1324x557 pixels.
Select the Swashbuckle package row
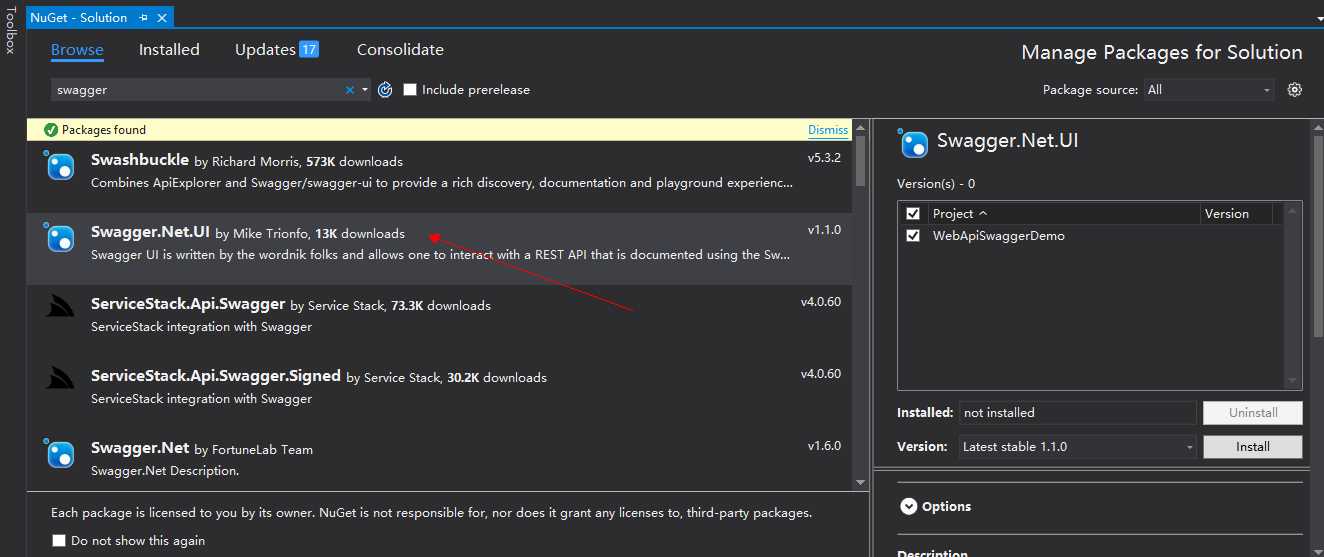coord(440,177)
